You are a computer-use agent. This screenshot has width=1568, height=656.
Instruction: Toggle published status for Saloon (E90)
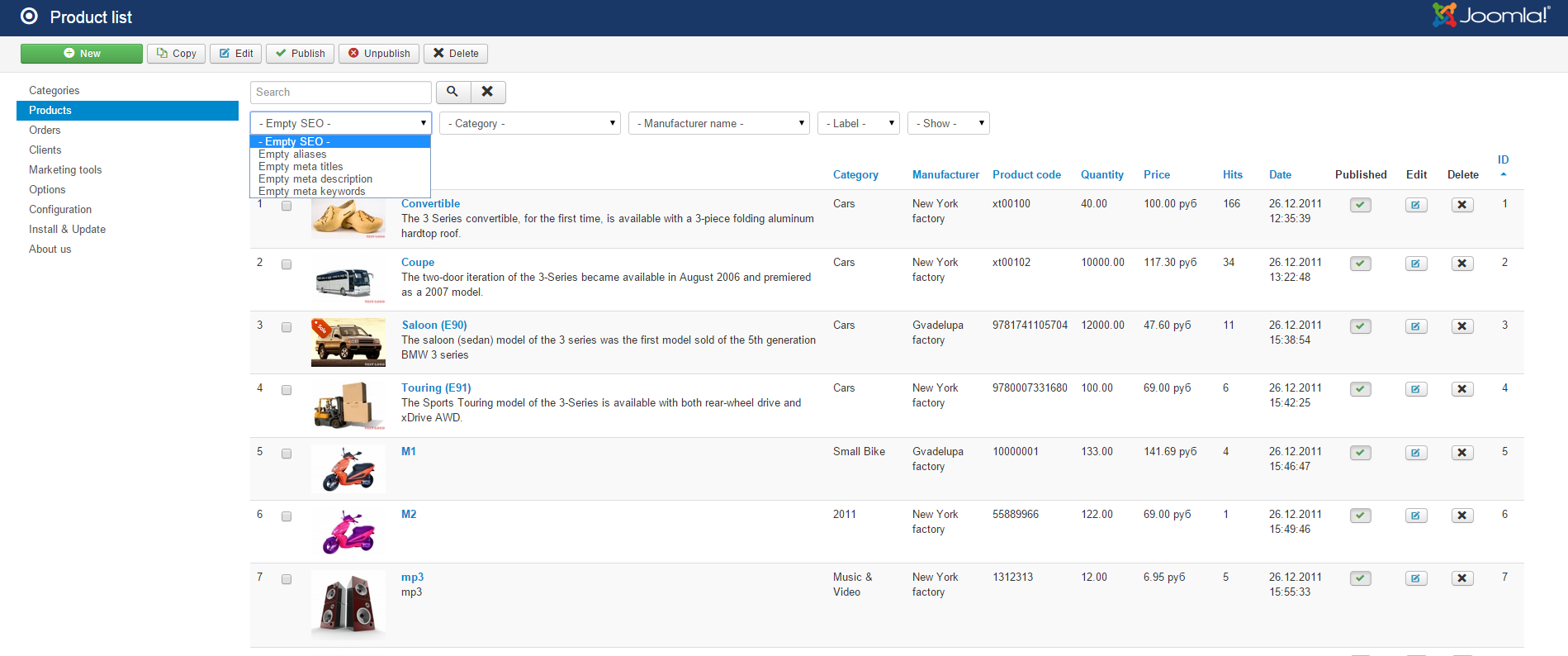(x=1360, y=326)
